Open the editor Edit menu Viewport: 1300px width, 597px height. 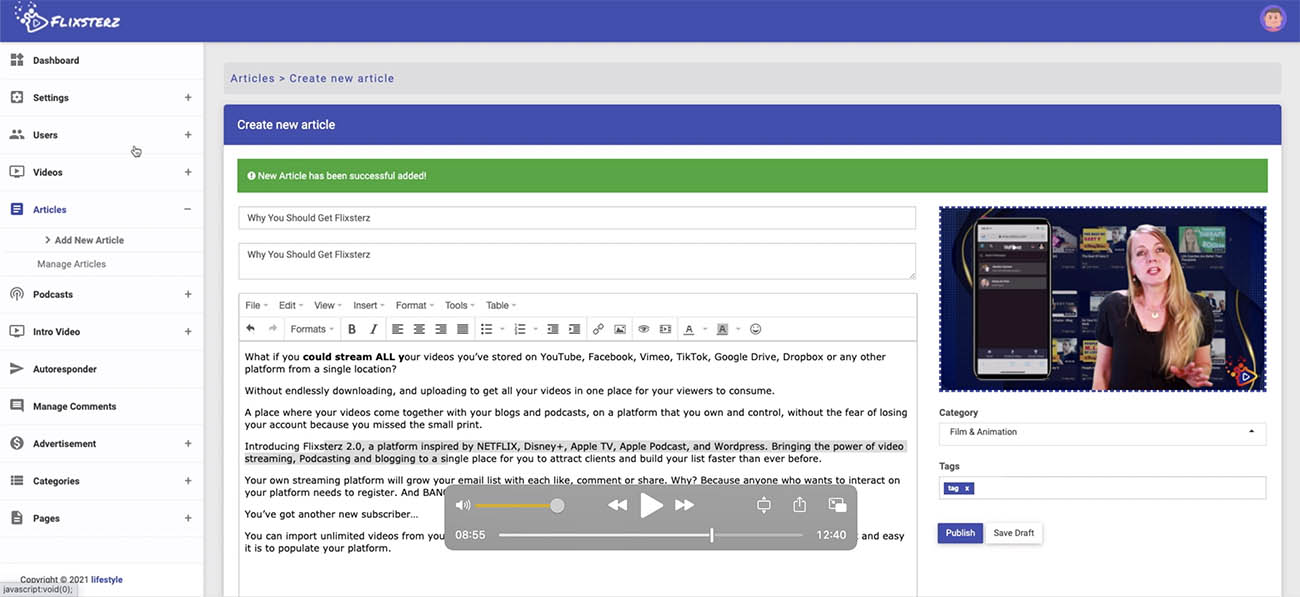[290, 305]
